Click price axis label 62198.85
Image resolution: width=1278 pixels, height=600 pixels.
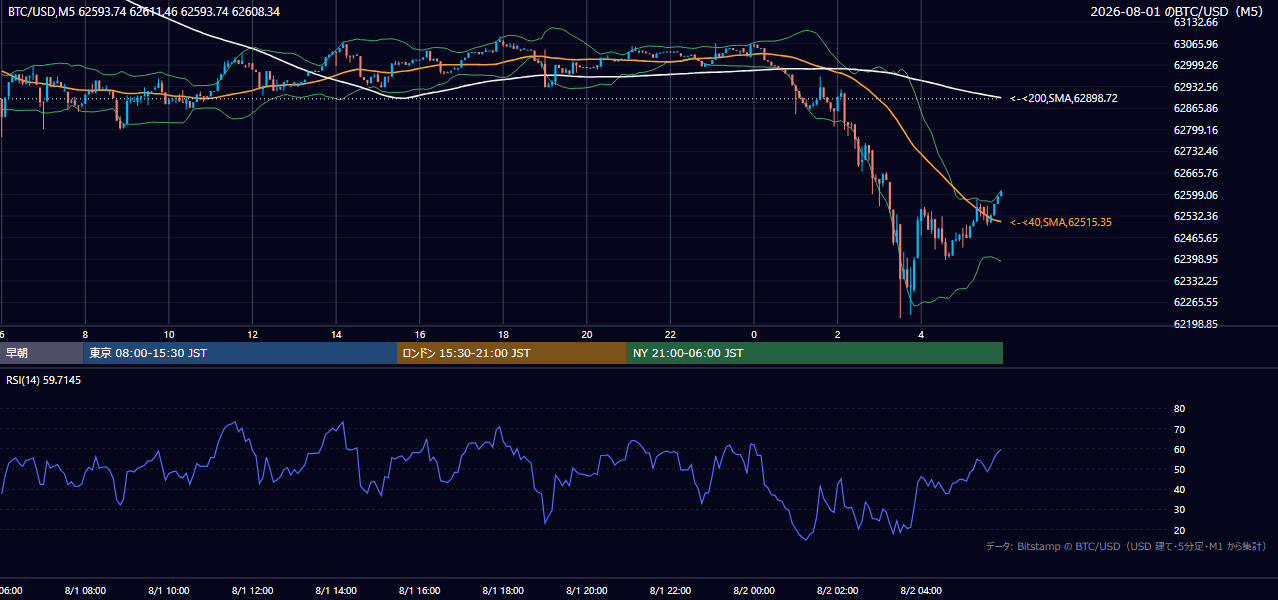[1195, 324]
